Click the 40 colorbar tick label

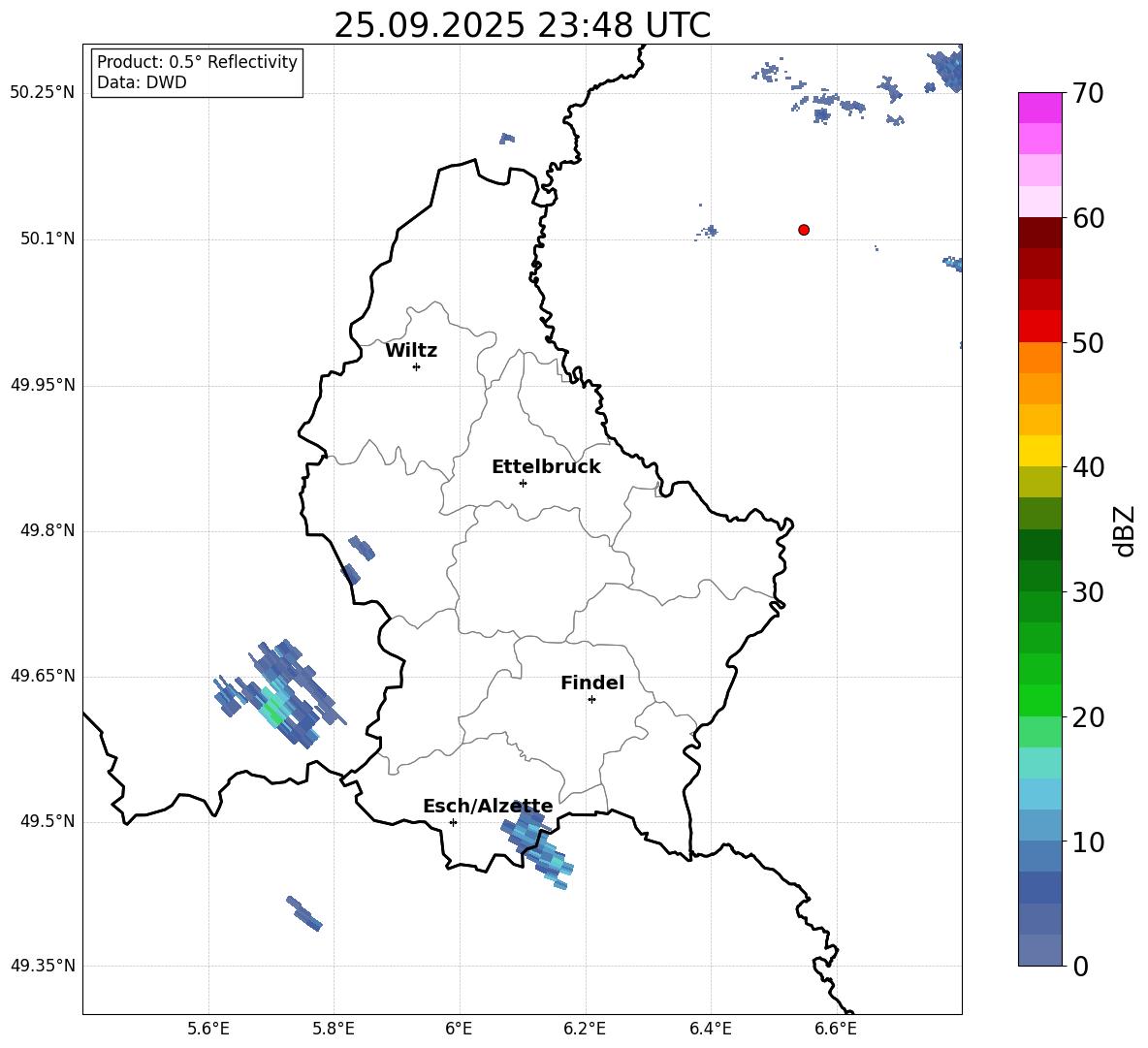1088,467
